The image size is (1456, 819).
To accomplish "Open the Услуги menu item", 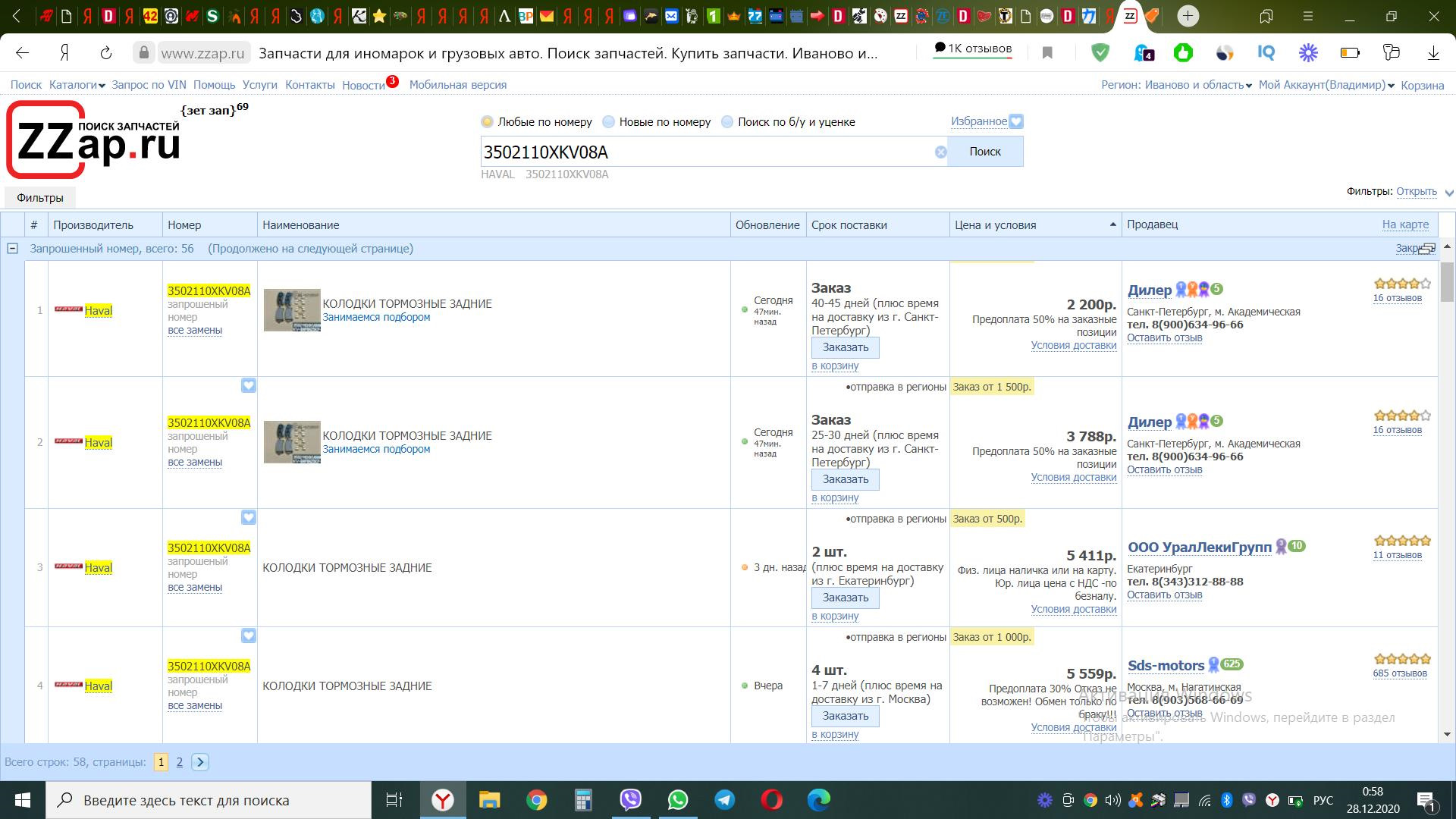I will 260,85.
